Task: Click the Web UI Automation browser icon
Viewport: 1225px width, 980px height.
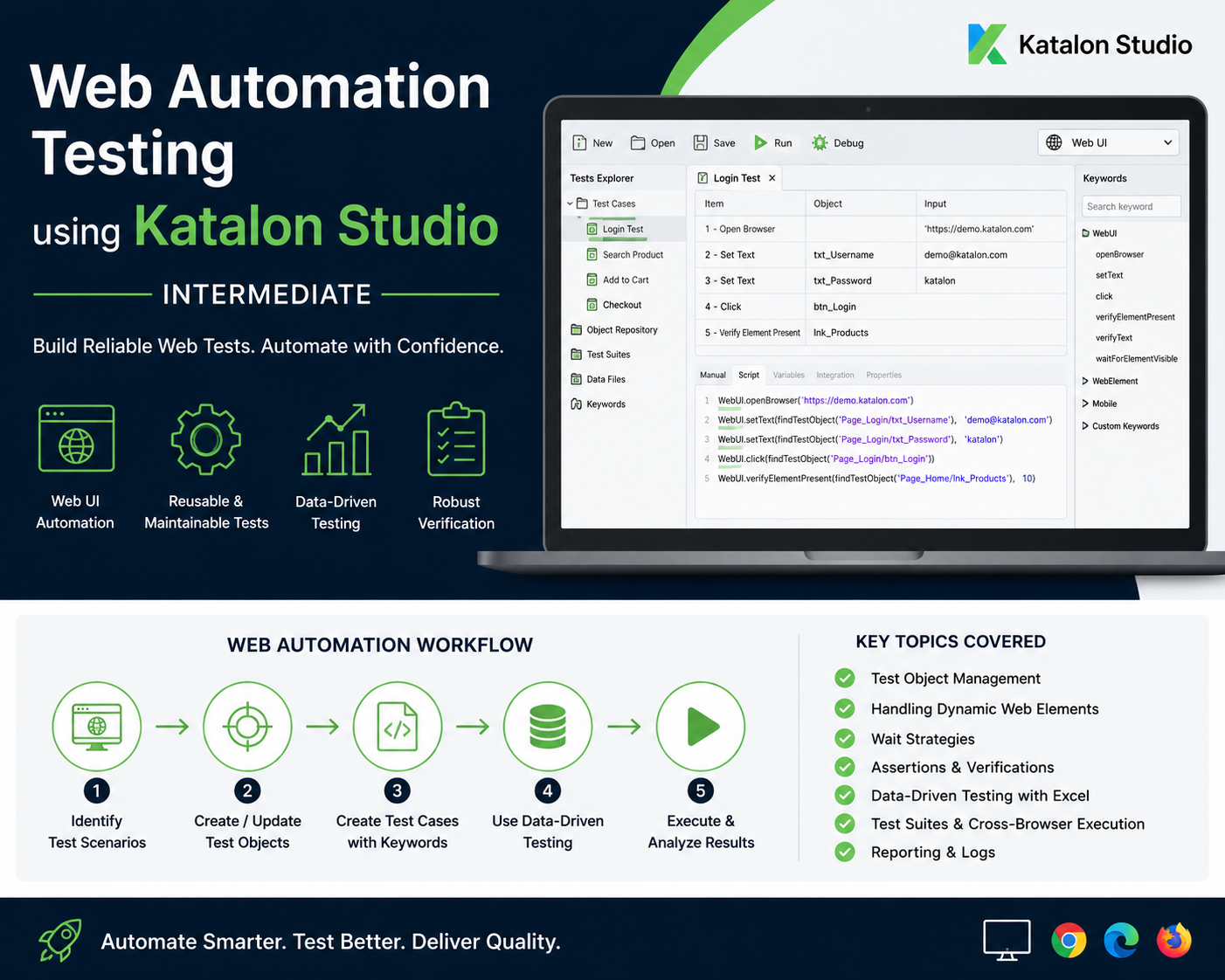Action: point(76,438)
